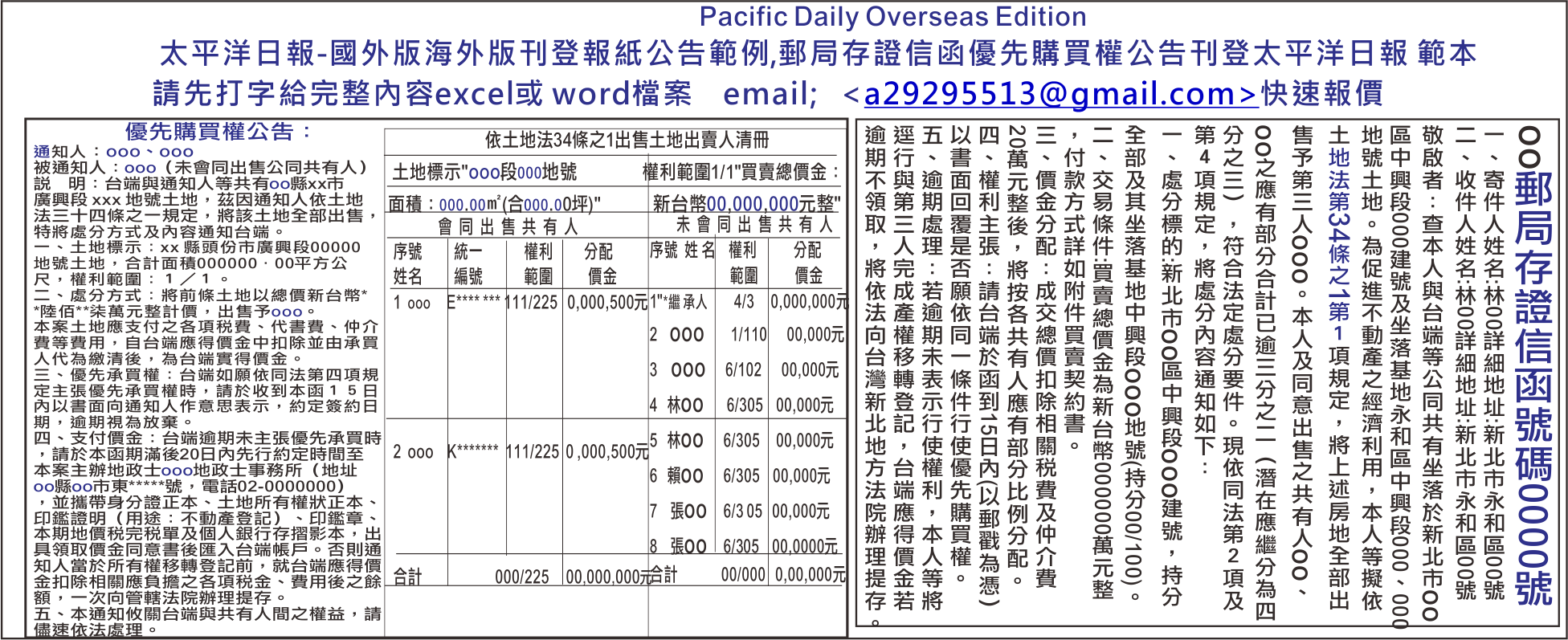Click the "統一編號" column header

pos(468,264)
